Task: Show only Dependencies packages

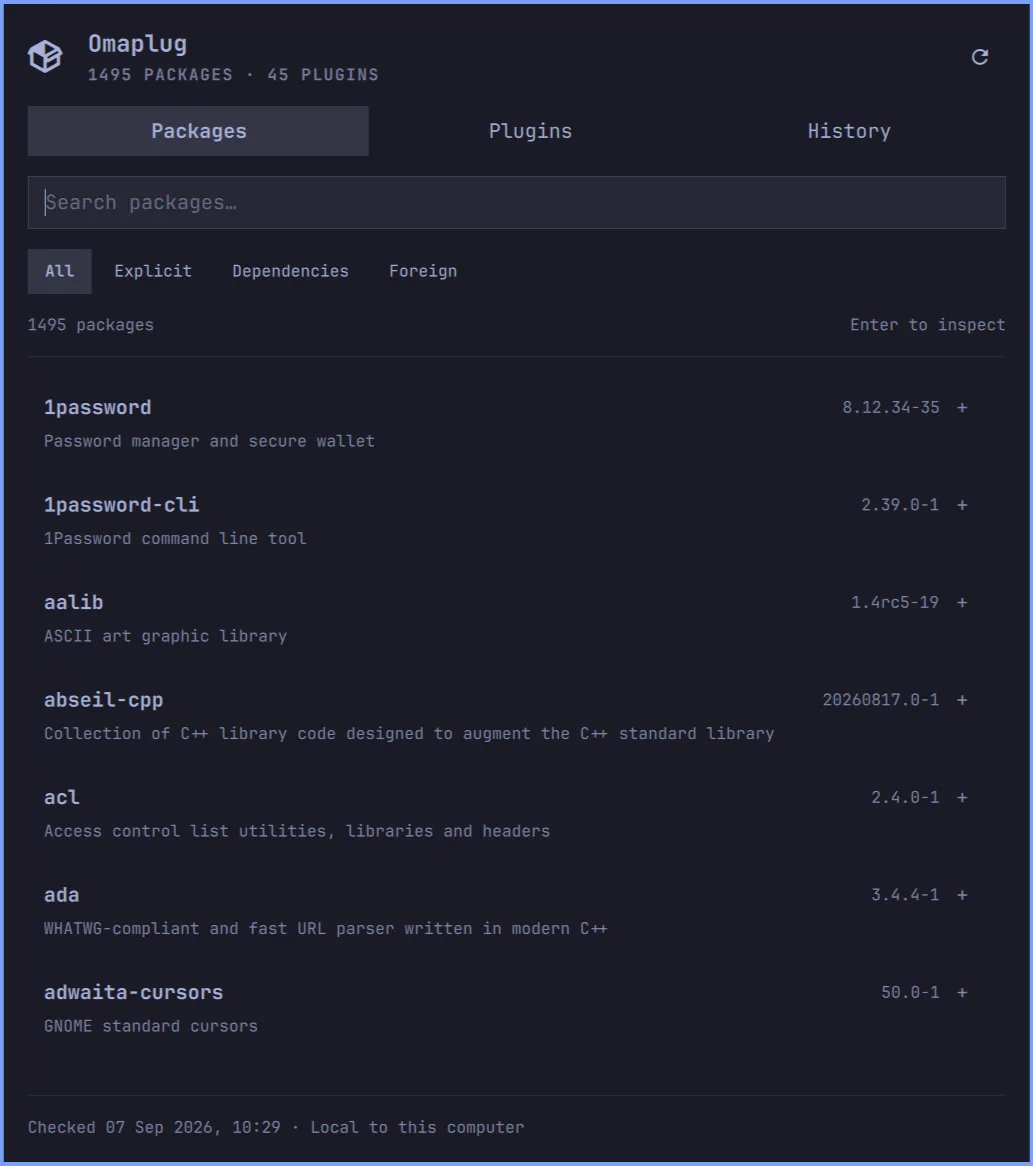Action: click(x=290, y=271)
